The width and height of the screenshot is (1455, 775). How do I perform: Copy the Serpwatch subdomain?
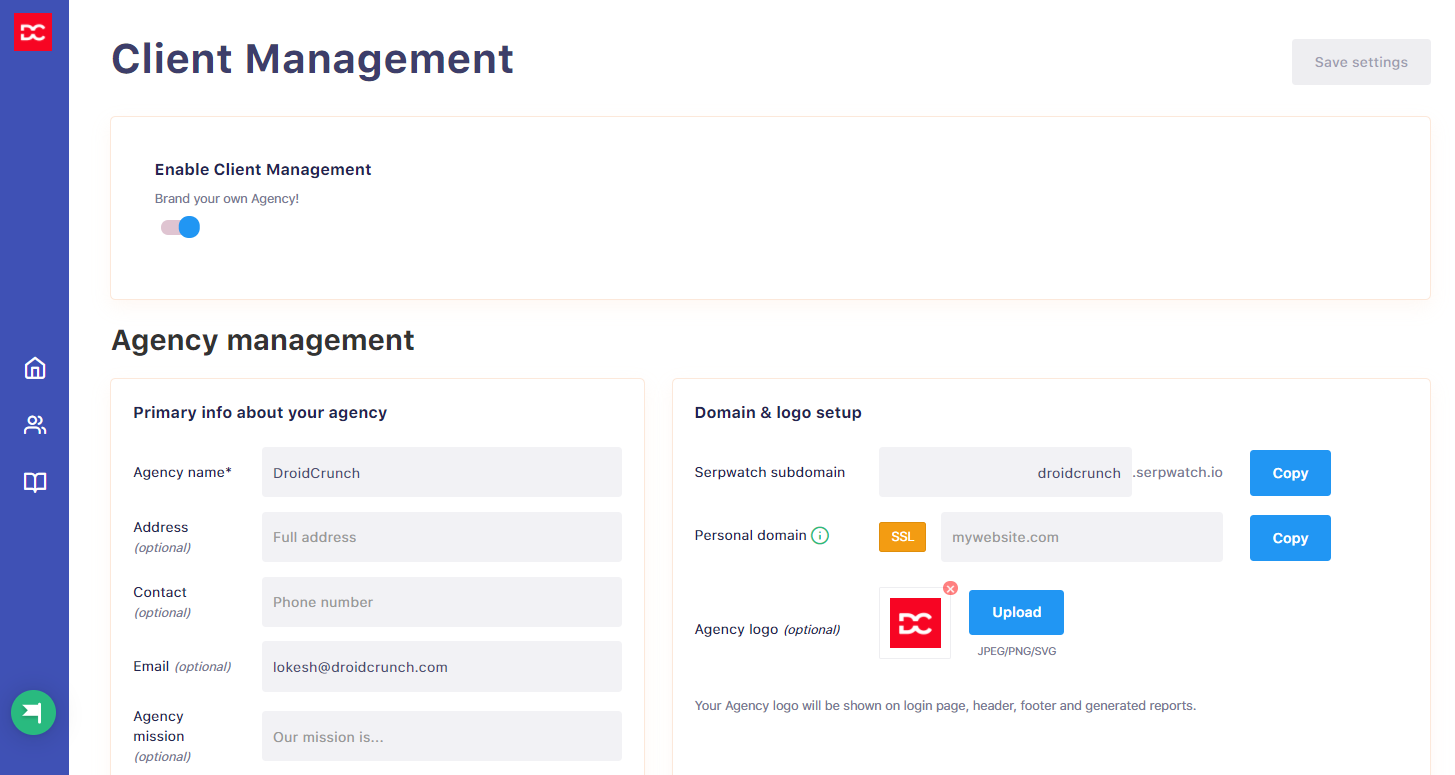(x=1289, y=473)
